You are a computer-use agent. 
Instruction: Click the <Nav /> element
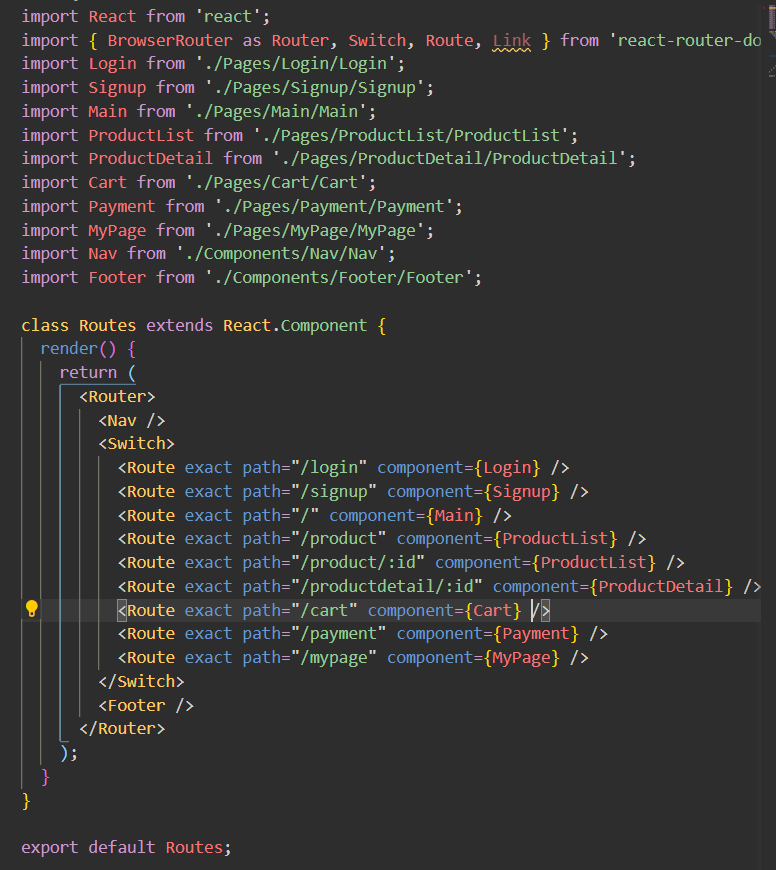point(131,421)
